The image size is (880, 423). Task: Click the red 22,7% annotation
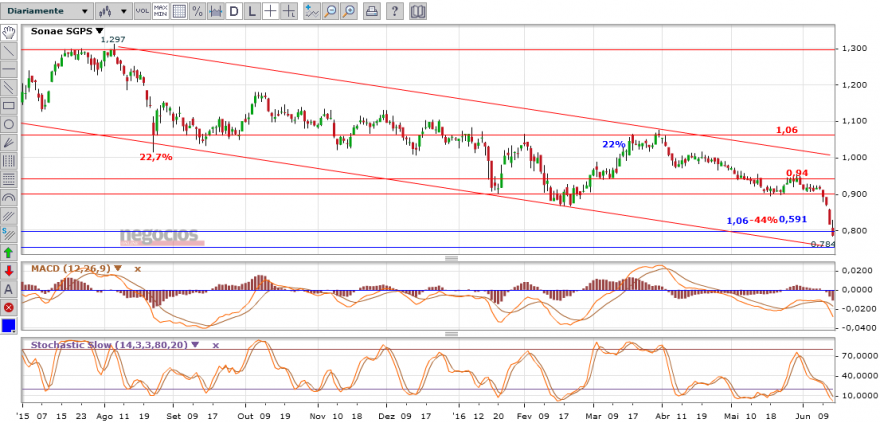[x=156, y=157]
